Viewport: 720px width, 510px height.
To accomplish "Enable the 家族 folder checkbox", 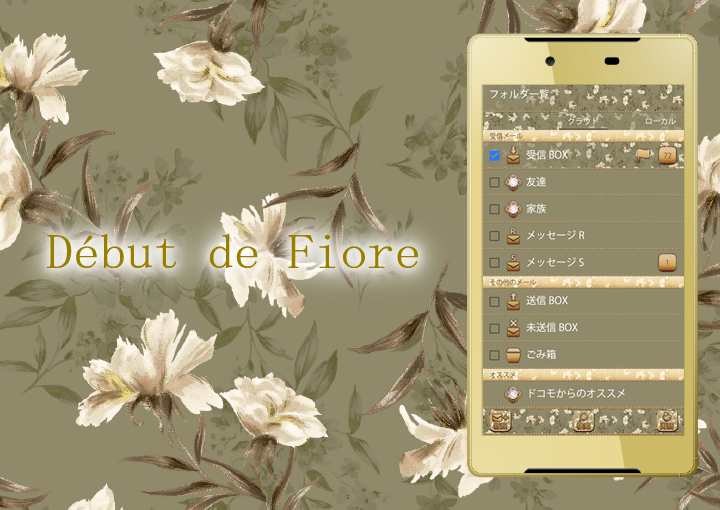I will [494, 210].
